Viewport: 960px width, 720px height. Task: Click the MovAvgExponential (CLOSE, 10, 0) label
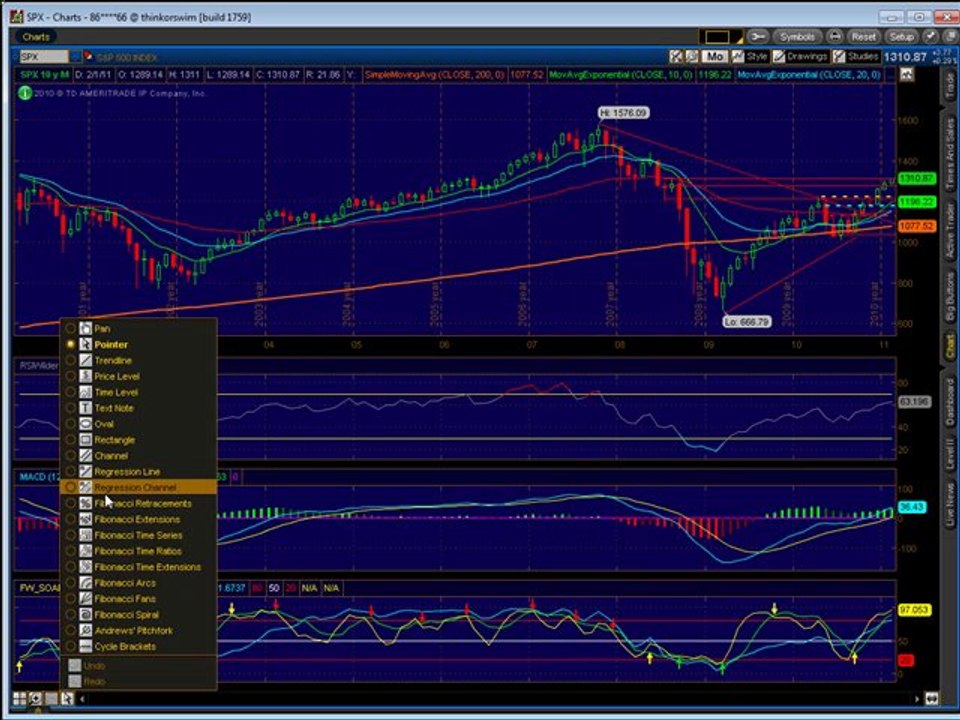click(621, 75)
